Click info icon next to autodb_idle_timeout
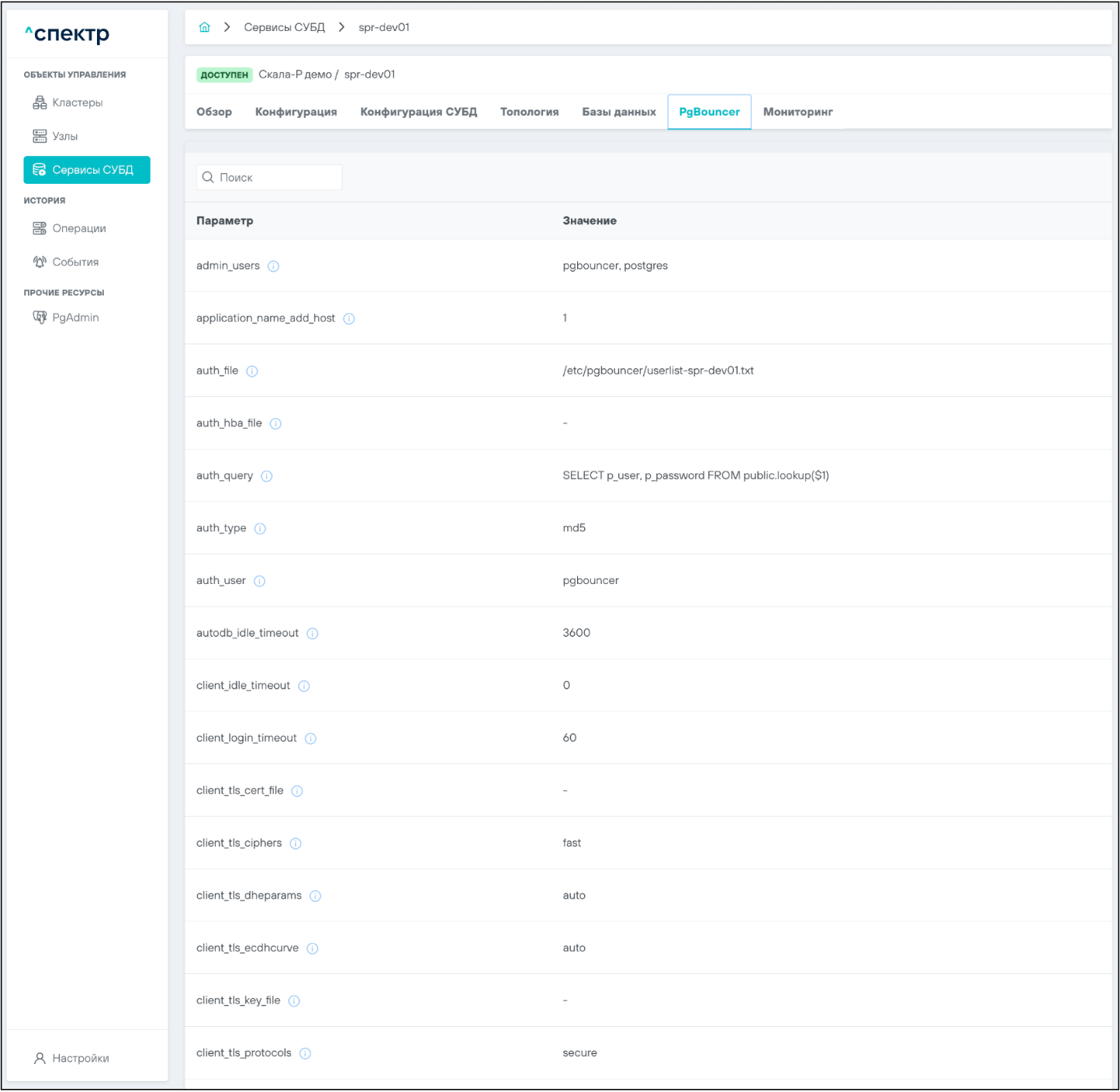Viewport: 1120px width, 1092px height. (313, 634)
